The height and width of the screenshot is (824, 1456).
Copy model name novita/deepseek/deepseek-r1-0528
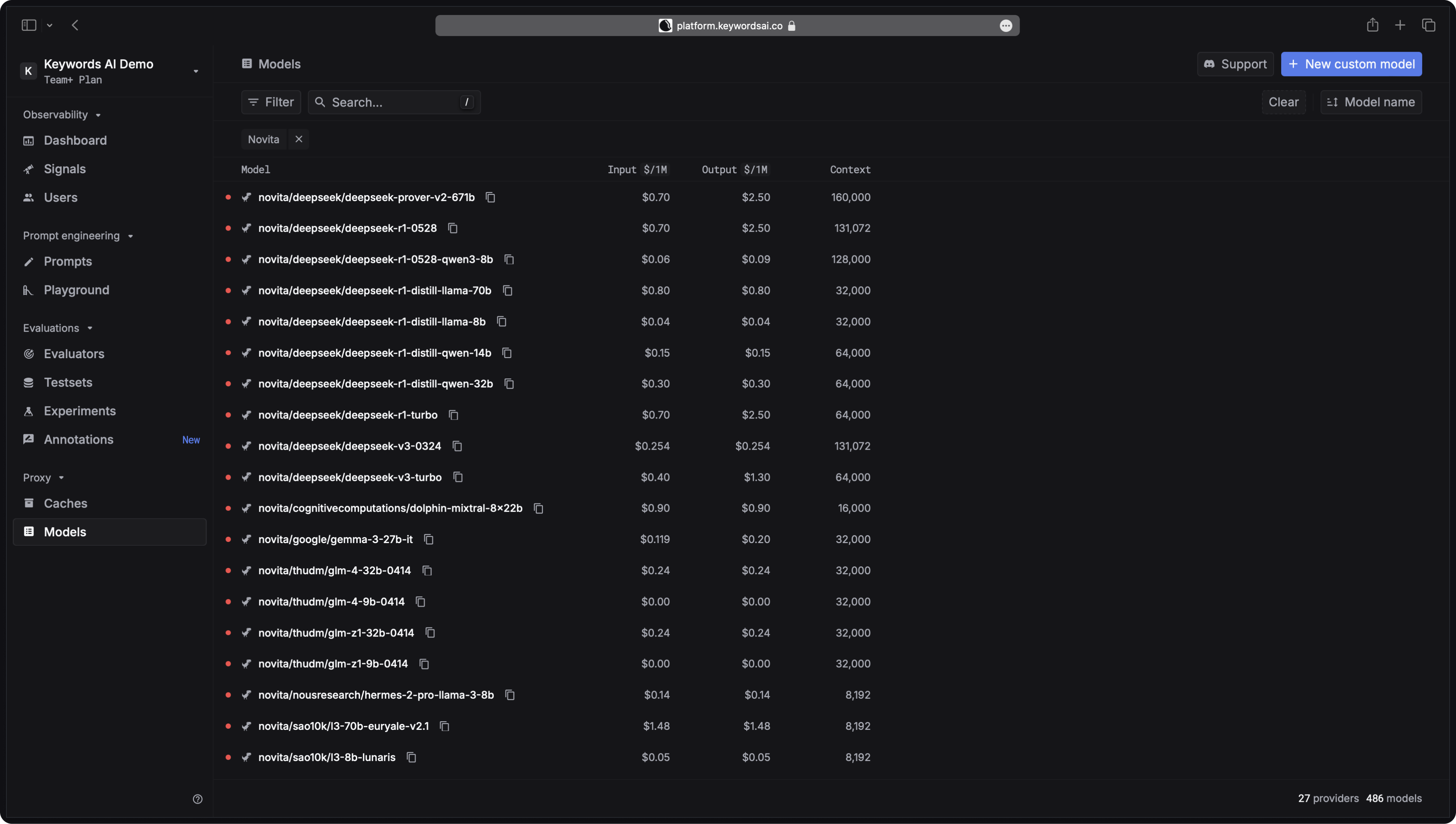pos(452,228)
